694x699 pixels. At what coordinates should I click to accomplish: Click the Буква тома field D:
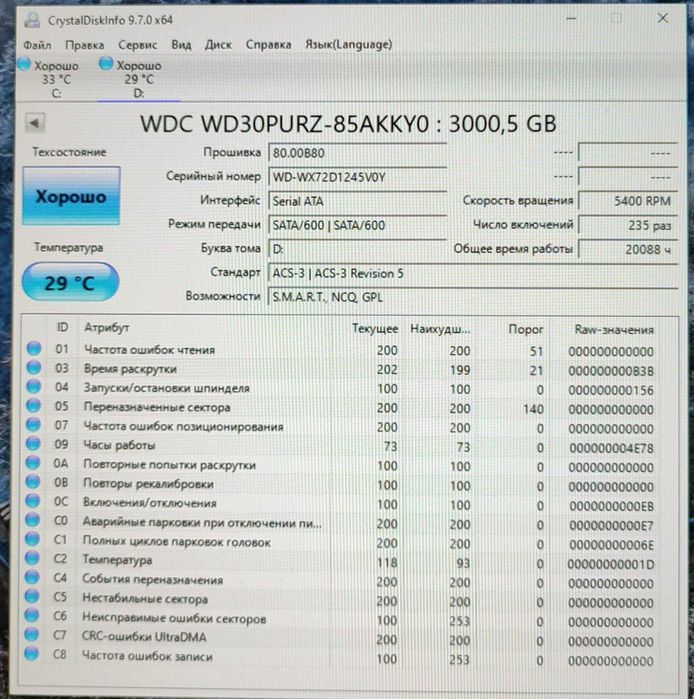(357, 249)
